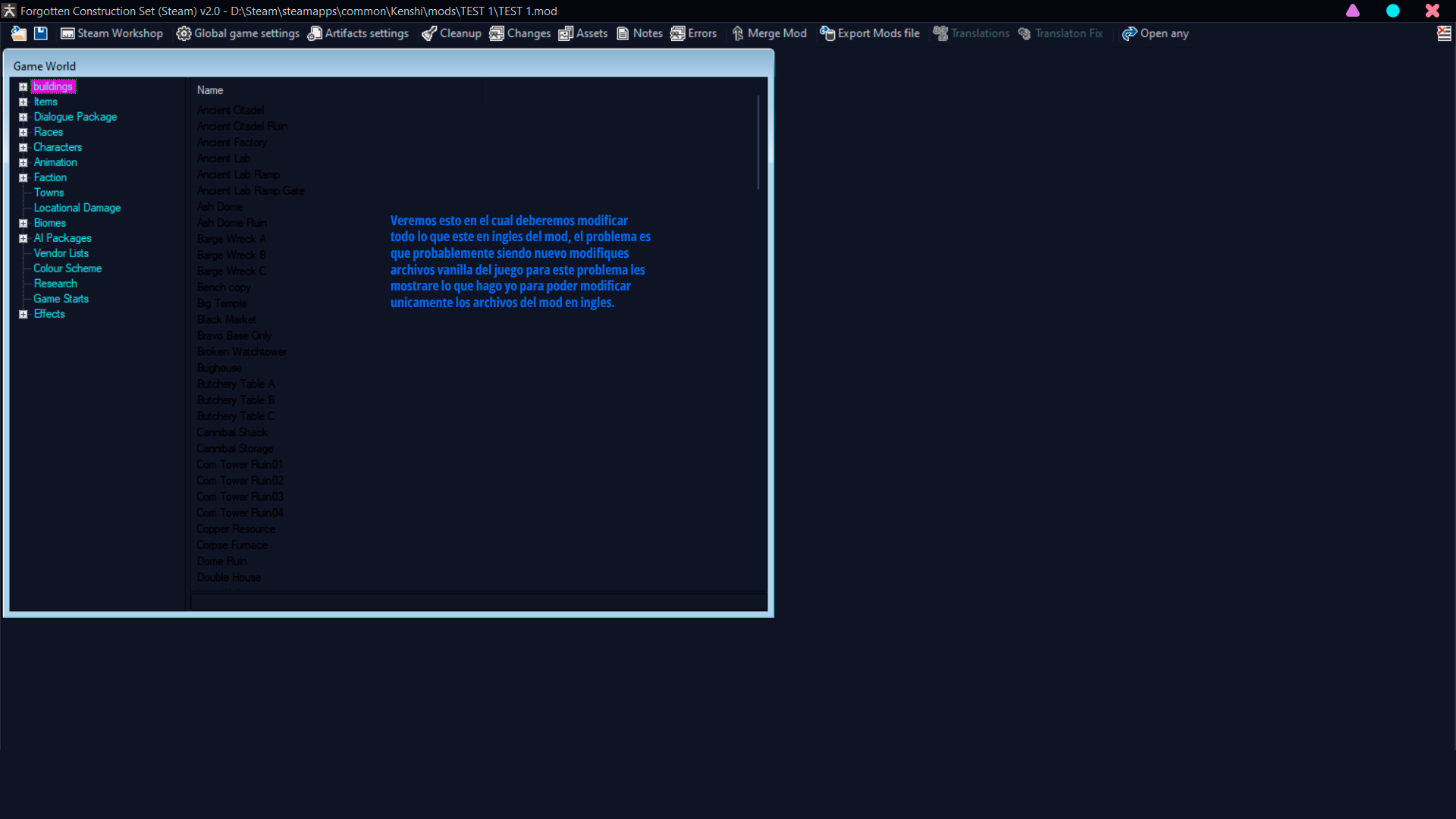This screenshot has width=1456, height=819.
Task: Open Artifacts settings
Action: (358, 33)
